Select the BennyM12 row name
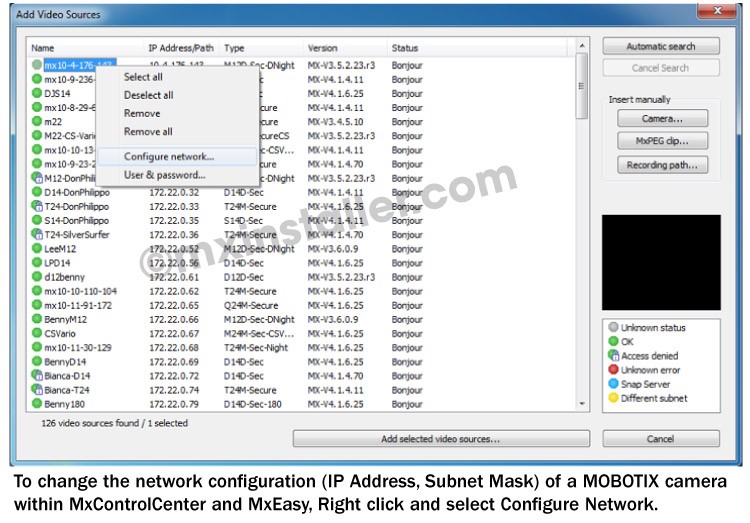The height and width of the screenshot is (523, 750). click(66, 320)
